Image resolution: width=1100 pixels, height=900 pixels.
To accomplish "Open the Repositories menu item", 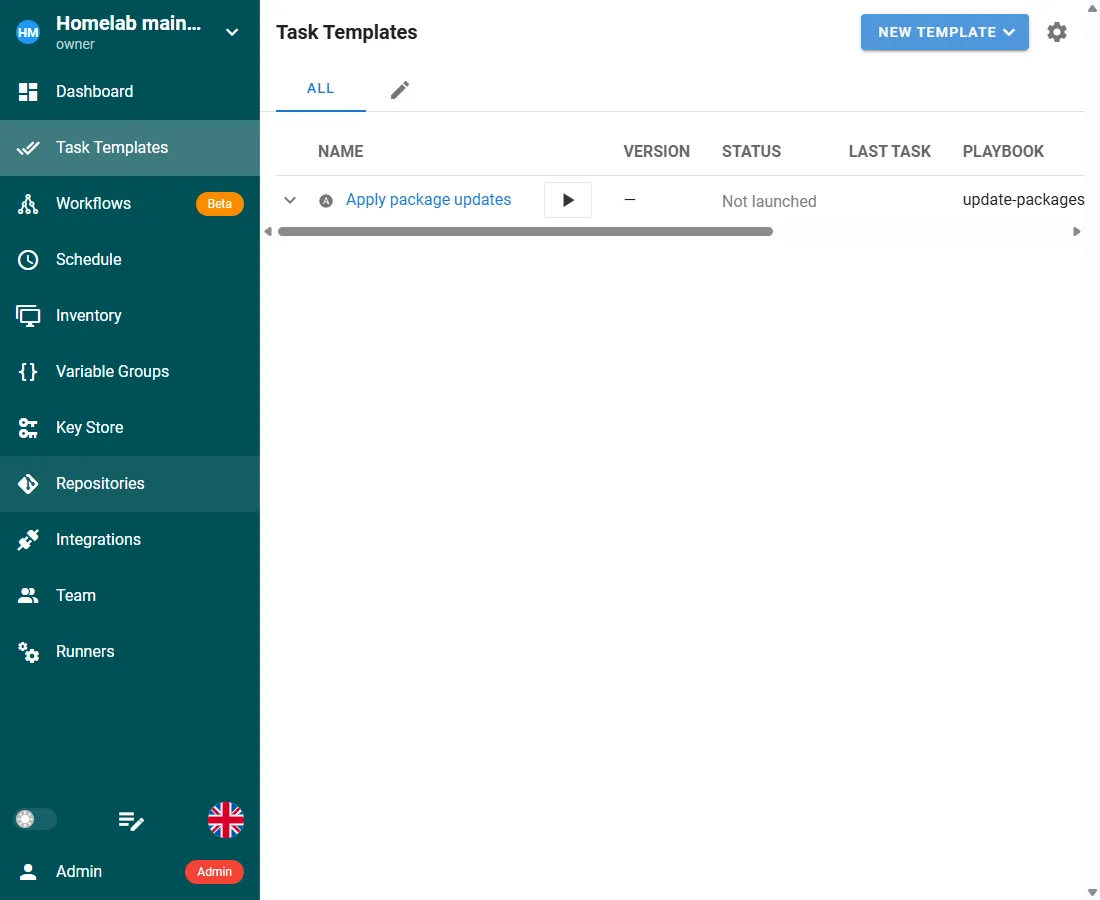I will (x=130, y=484).
